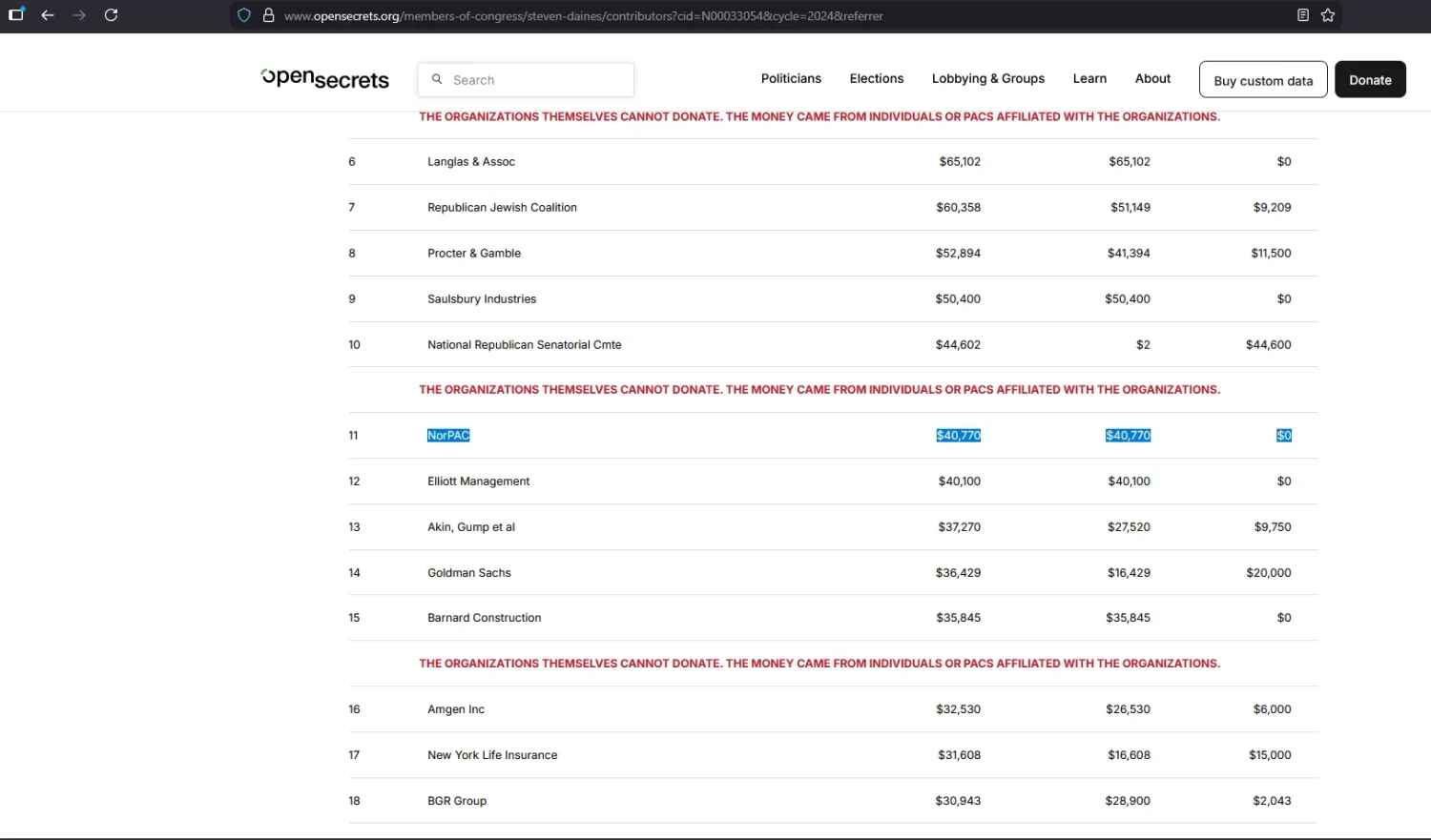
Task: Click the search magnifier icon
Action: click(437, 79)
